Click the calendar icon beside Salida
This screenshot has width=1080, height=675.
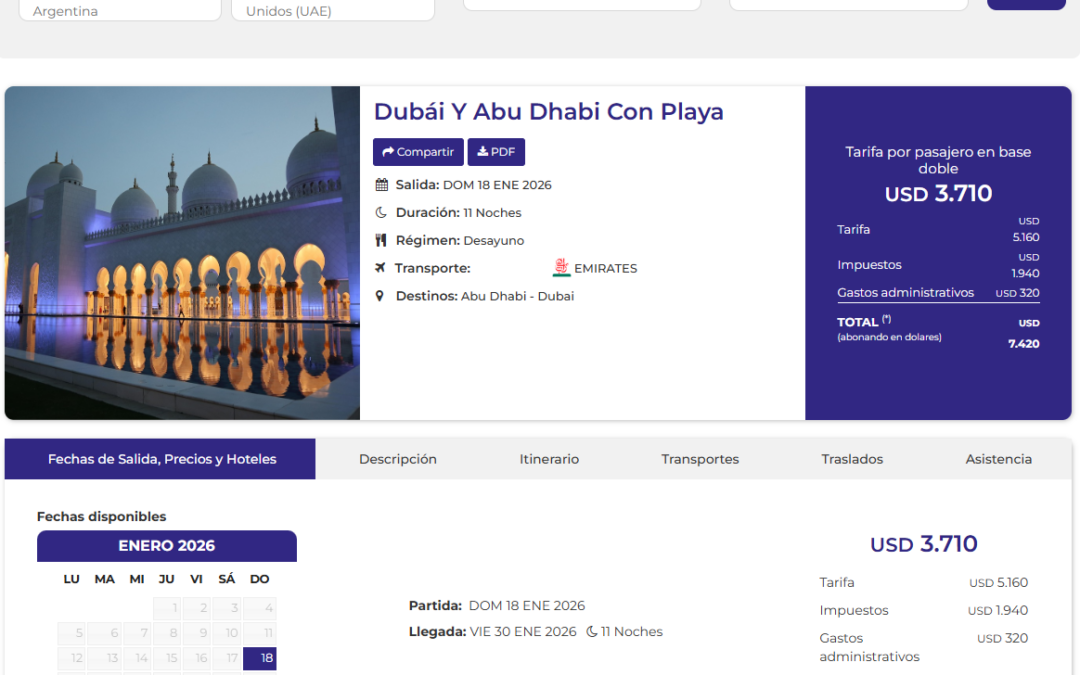tap(381, 185)
